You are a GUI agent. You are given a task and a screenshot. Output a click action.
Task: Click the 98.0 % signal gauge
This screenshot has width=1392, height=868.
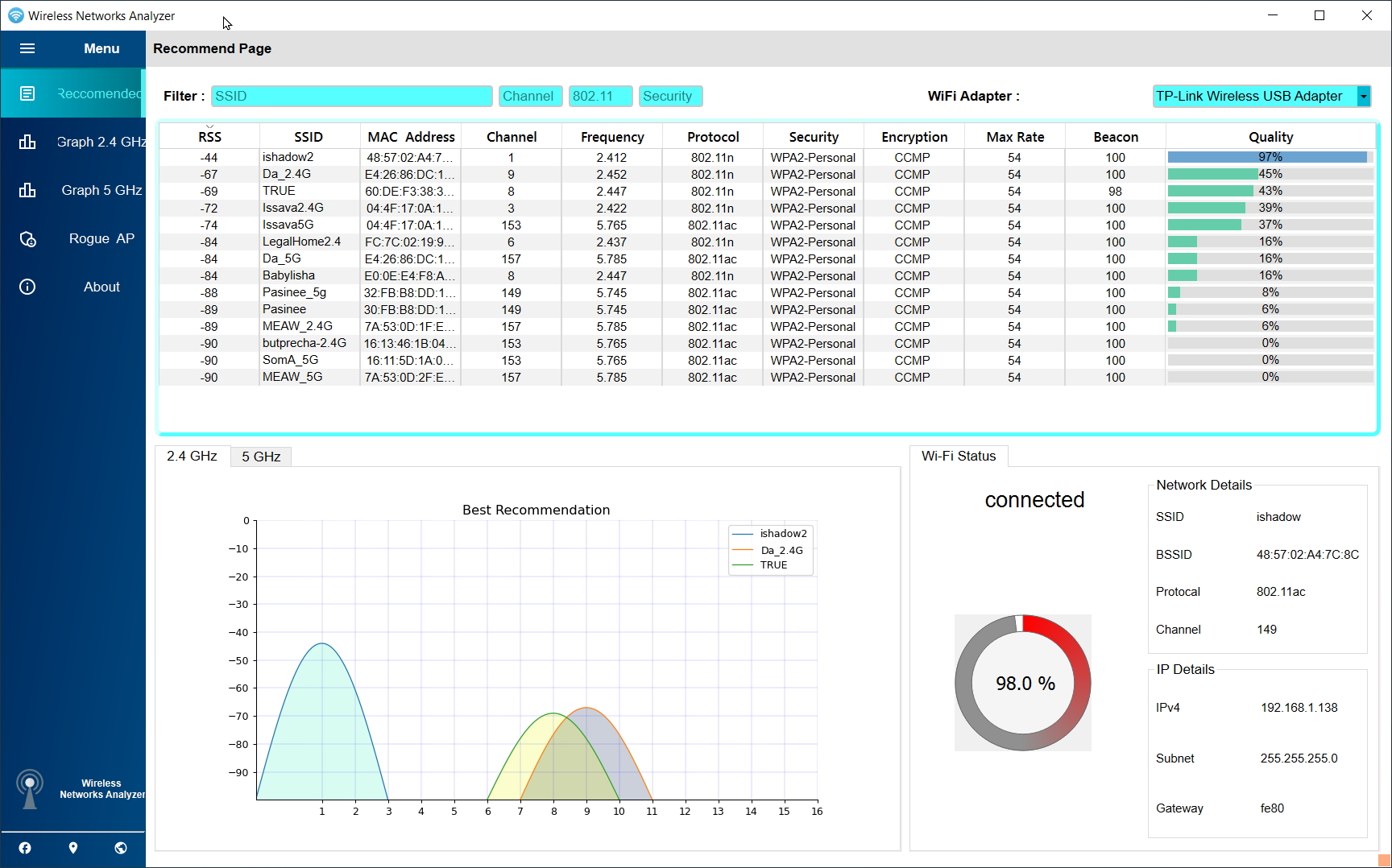tap(1023, 683)
